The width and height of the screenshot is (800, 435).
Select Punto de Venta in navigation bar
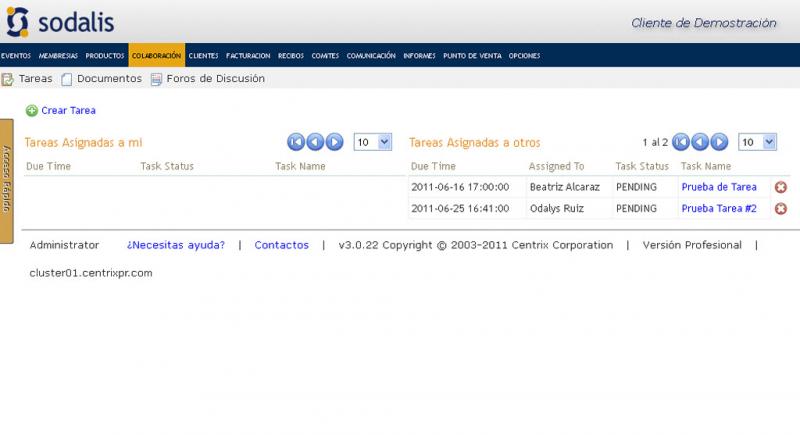(x=472, y=56)
